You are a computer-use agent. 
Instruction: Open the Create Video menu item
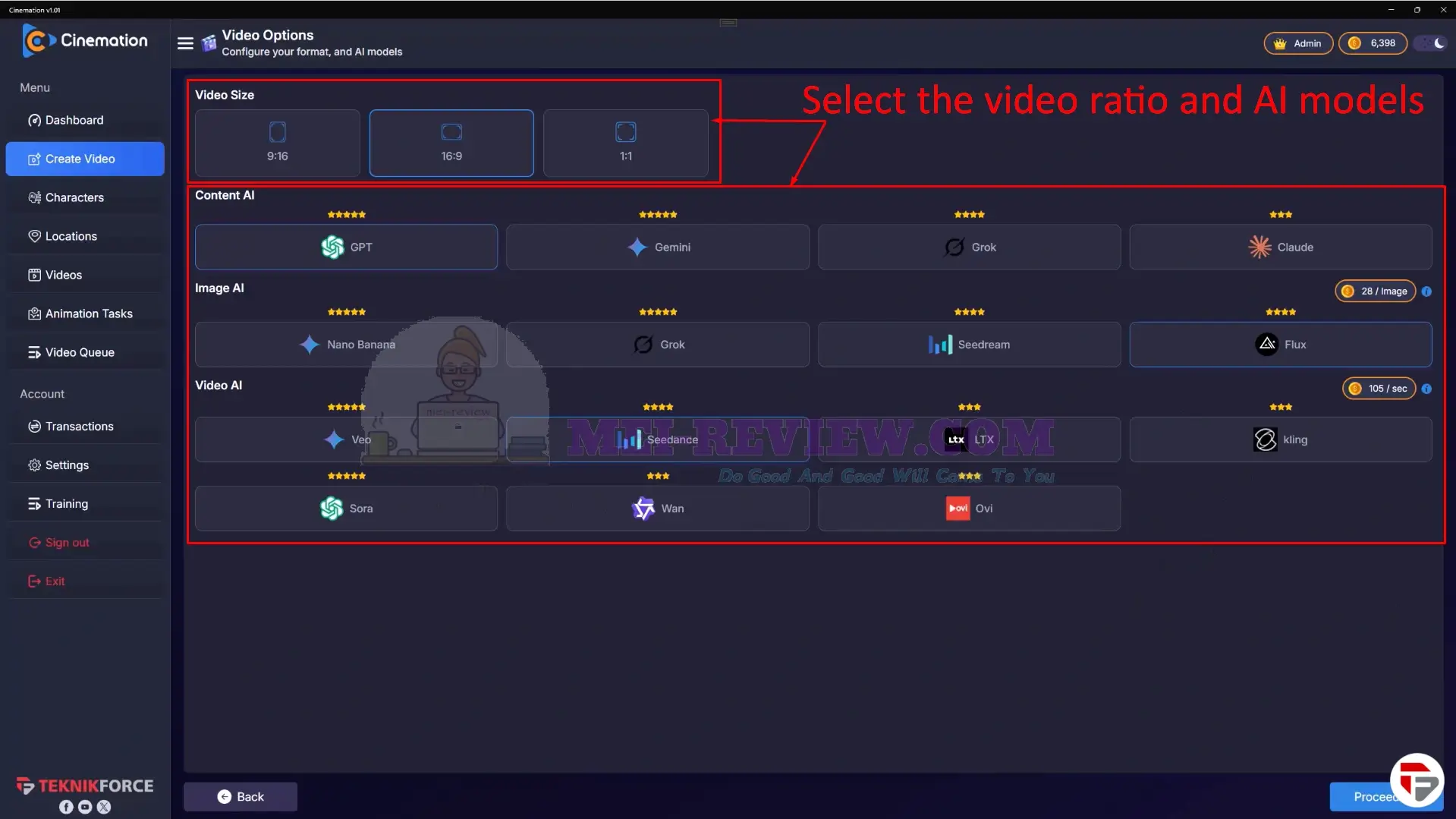(85, 159)
